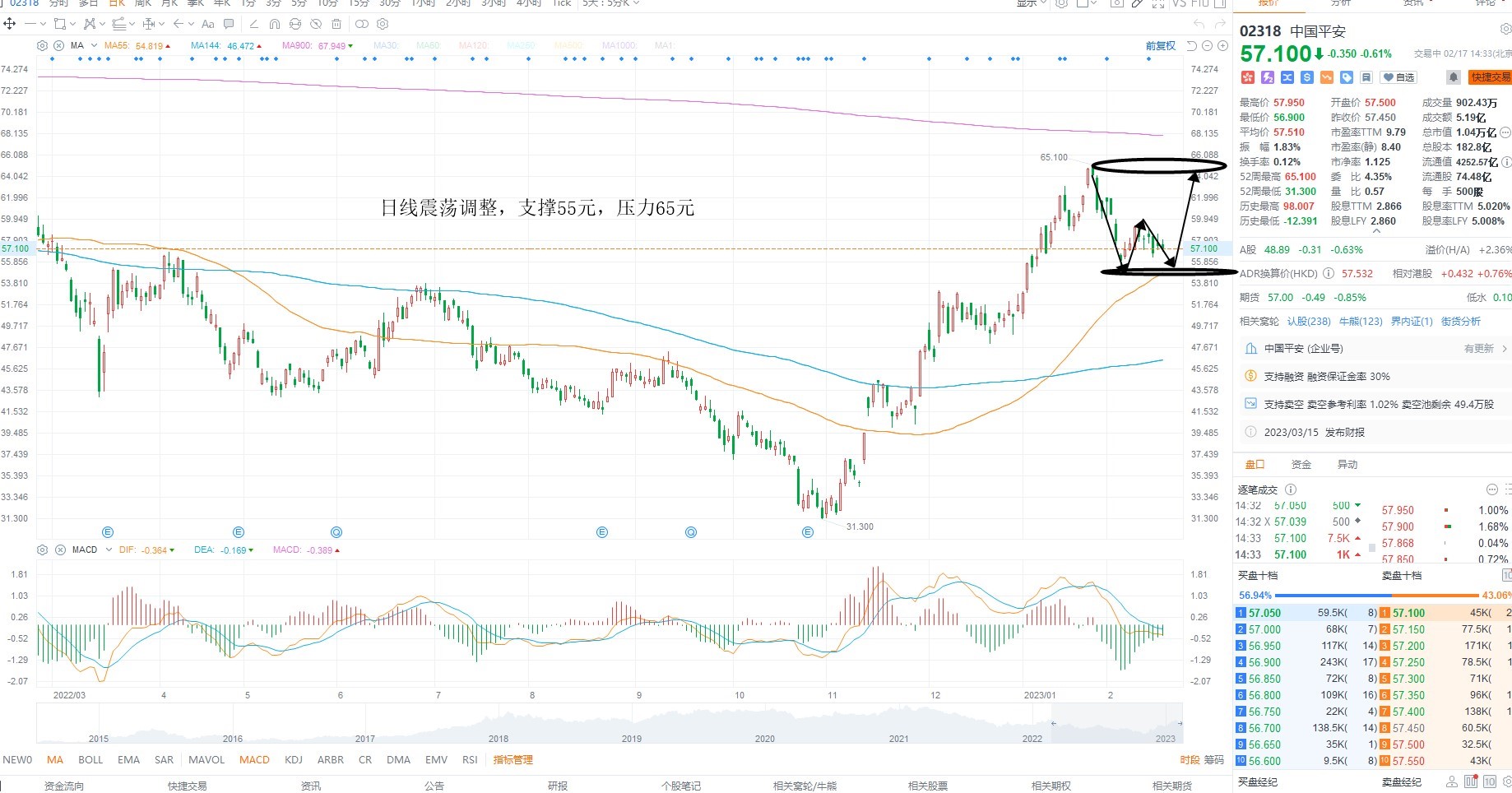Open more options ellipsis in 逐笔成交
This screenshot has height=793, width=1512.
(x=1492, y=489)
